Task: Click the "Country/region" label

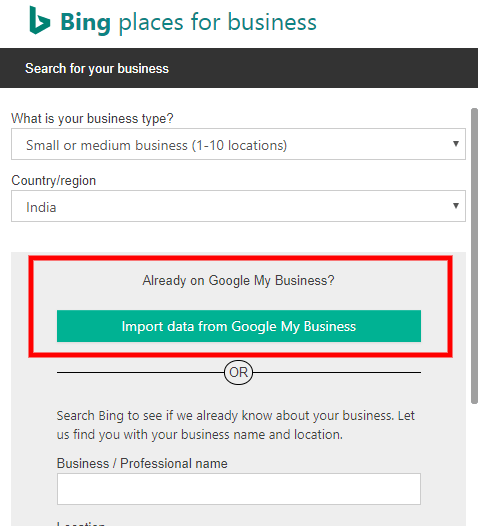Action: (x=53, y=181)
